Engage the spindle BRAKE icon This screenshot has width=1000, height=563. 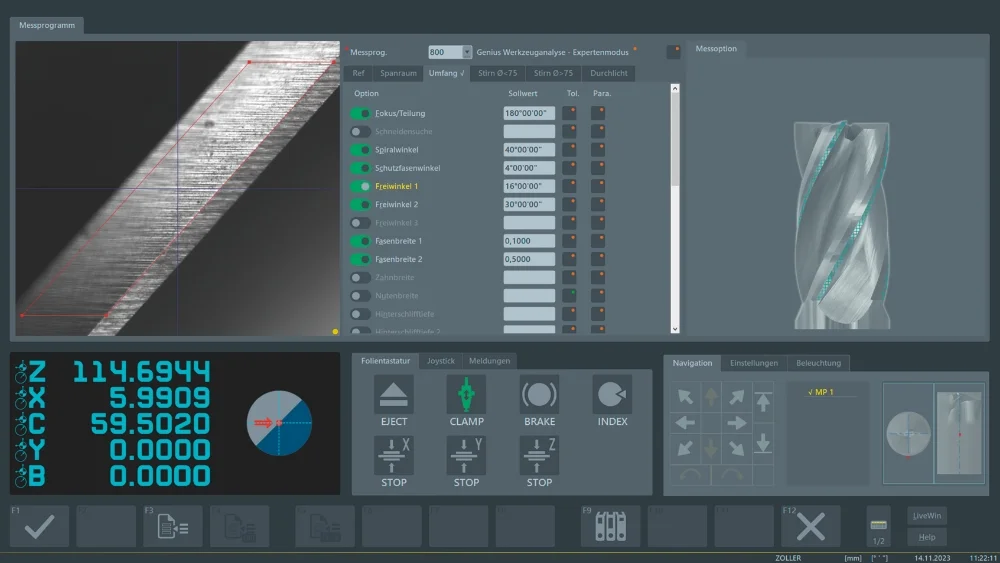tap(539, 395)
